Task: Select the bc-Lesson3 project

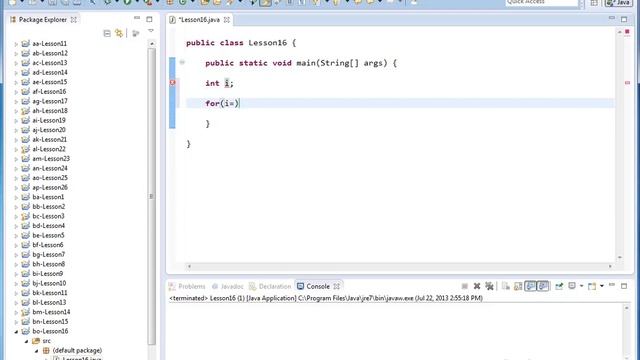Action: click(48, 216)
